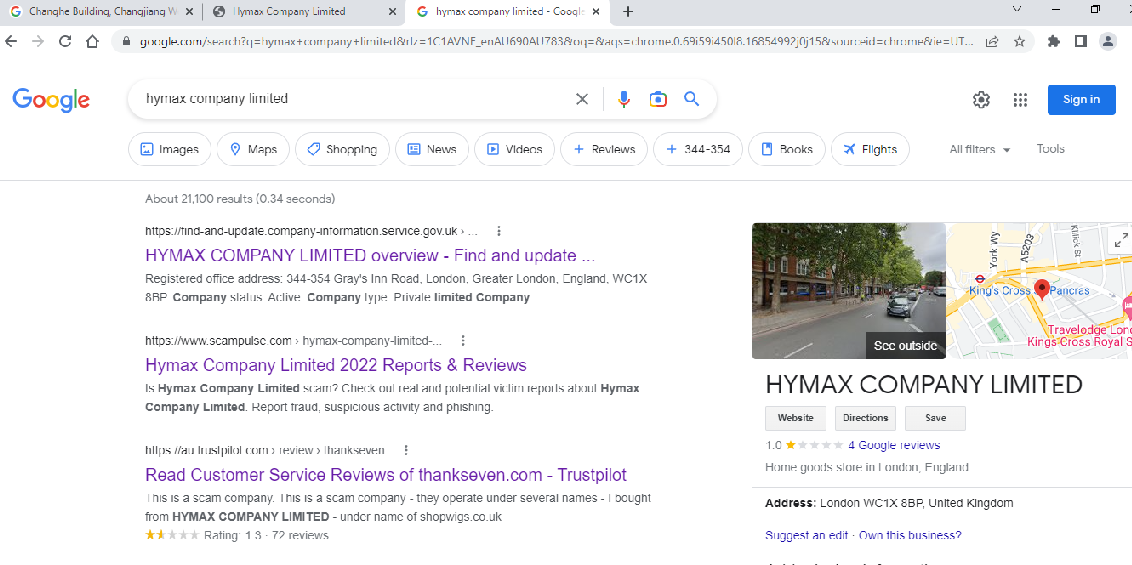
Task: Click the find-and-update gov.uk URL text
Action: 311,231
